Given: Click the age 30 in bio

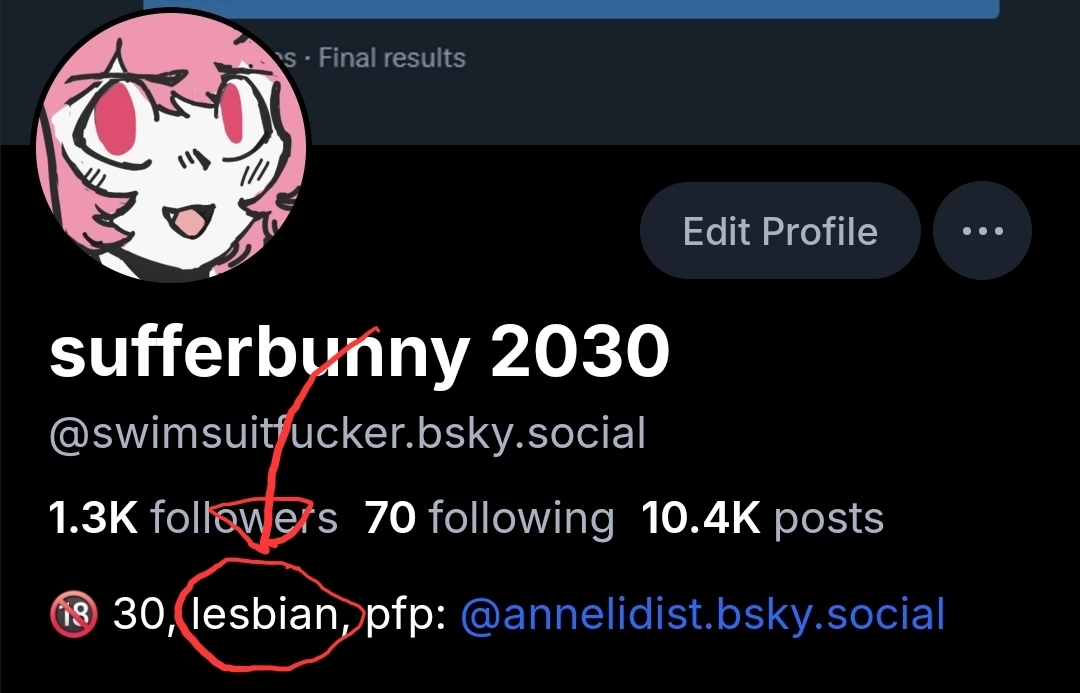Looking at the screenshot, I should click(140, 614).
